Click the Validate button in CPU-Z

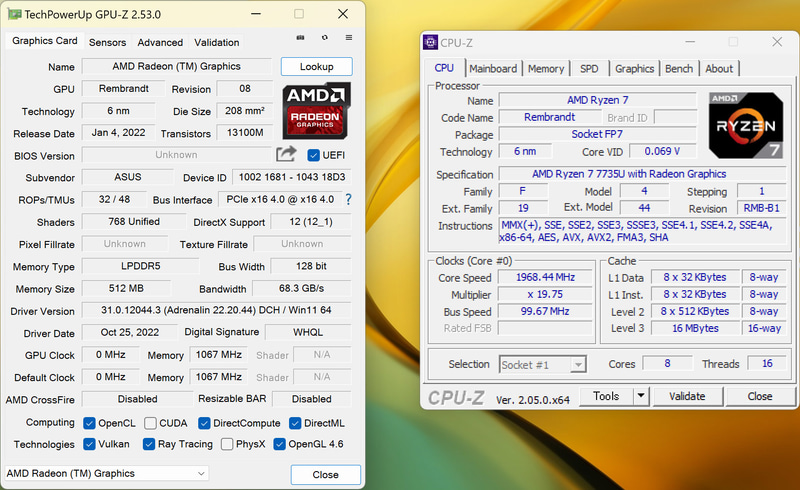(687, 396)
